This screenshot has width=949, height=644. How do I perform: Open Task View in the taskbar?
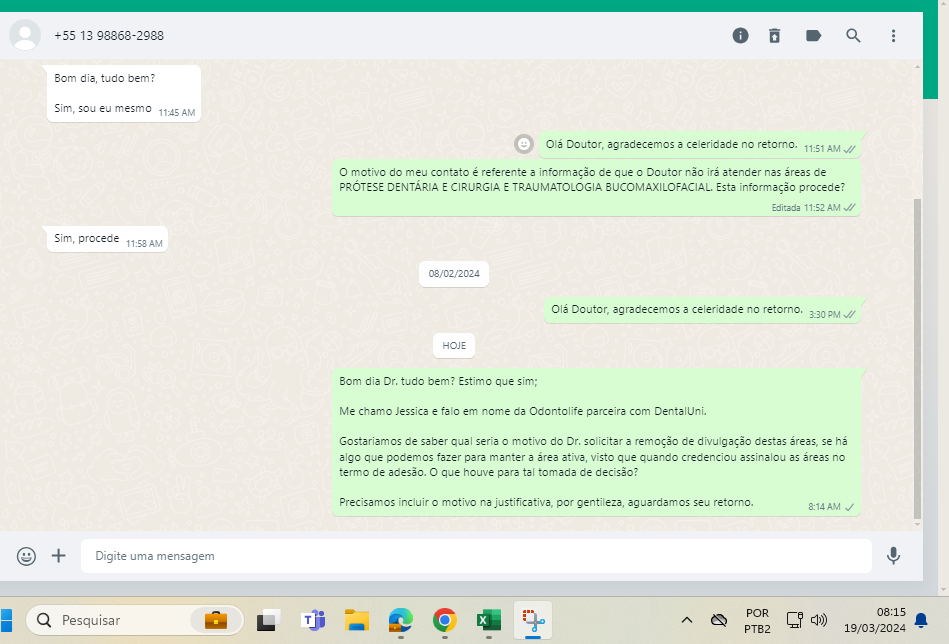click(x=268, y=620)
